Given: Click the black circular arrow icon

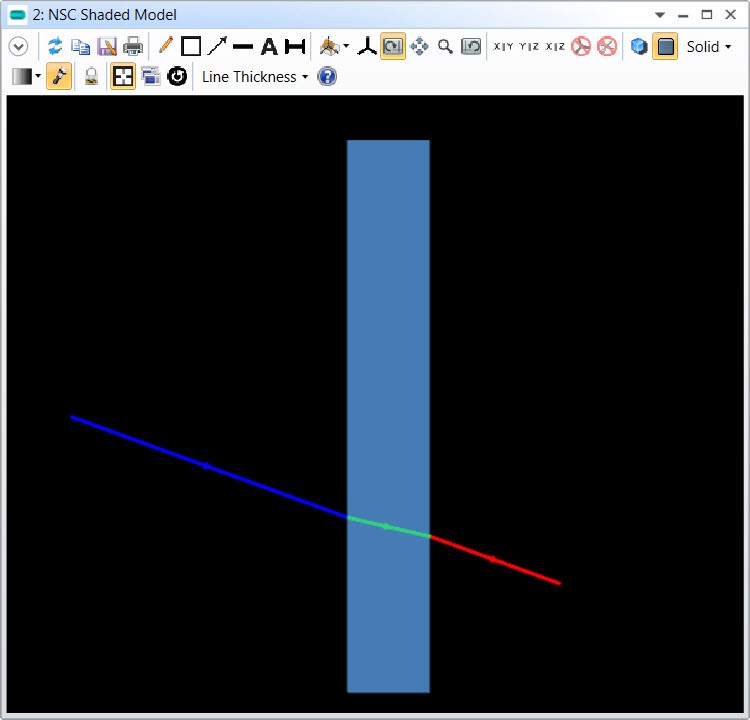Looking at the screenshot, I should (x=177, y=77).
